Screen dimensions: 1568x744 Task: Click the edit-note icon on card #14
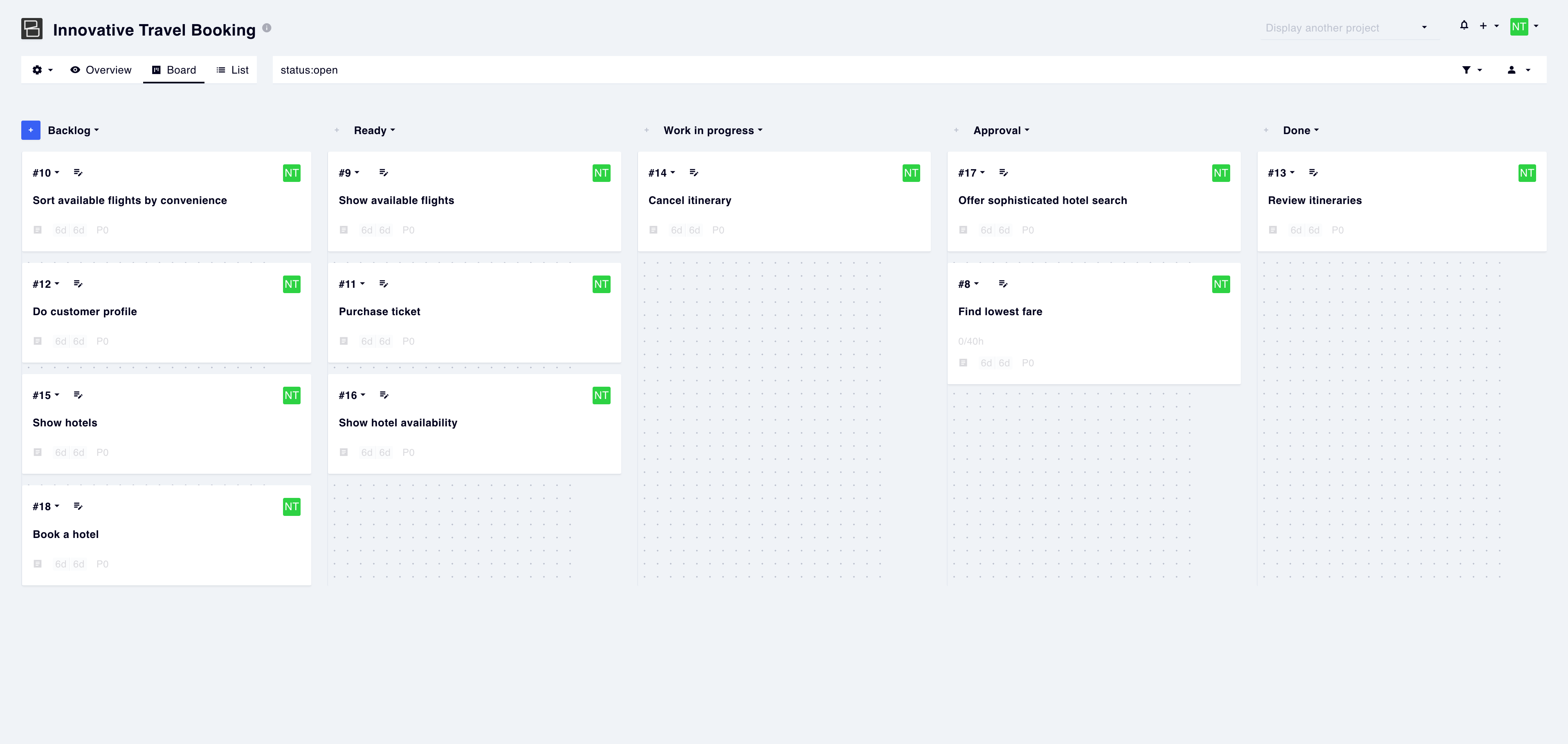coord(693,173)
